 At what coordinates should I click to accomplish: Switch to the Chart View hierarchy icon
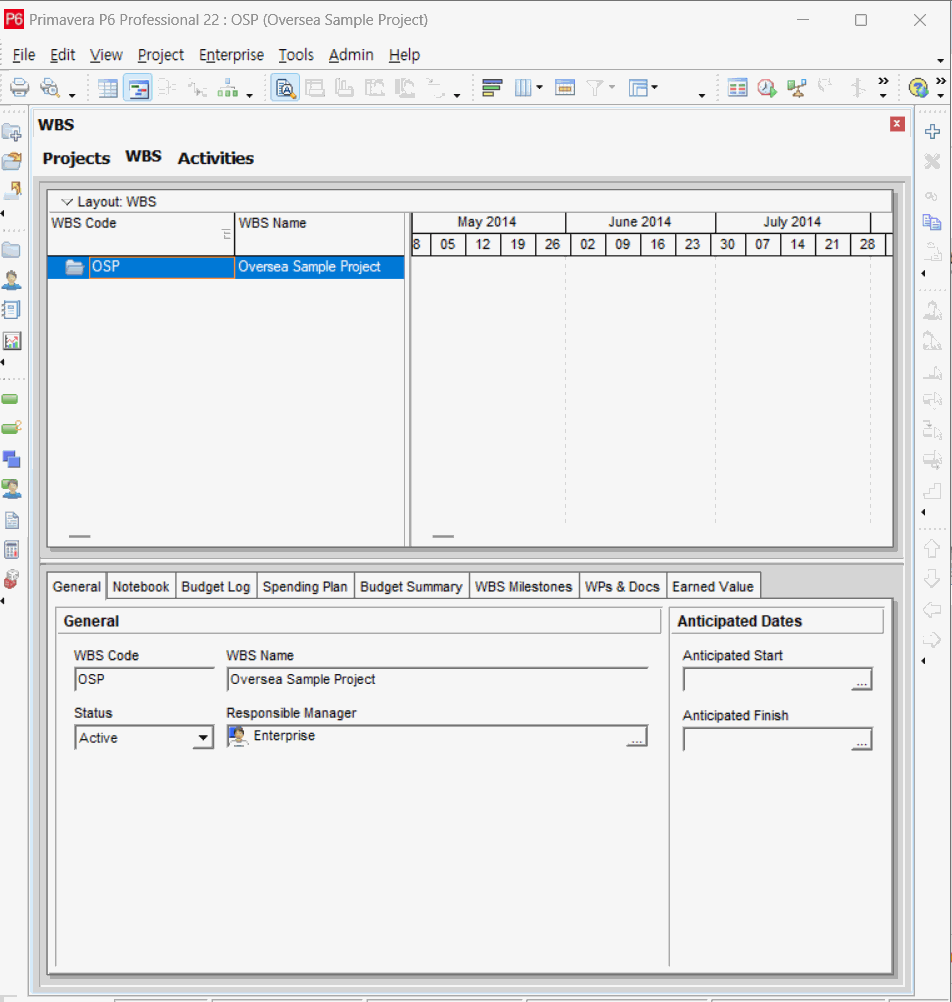tap(227, 88)
